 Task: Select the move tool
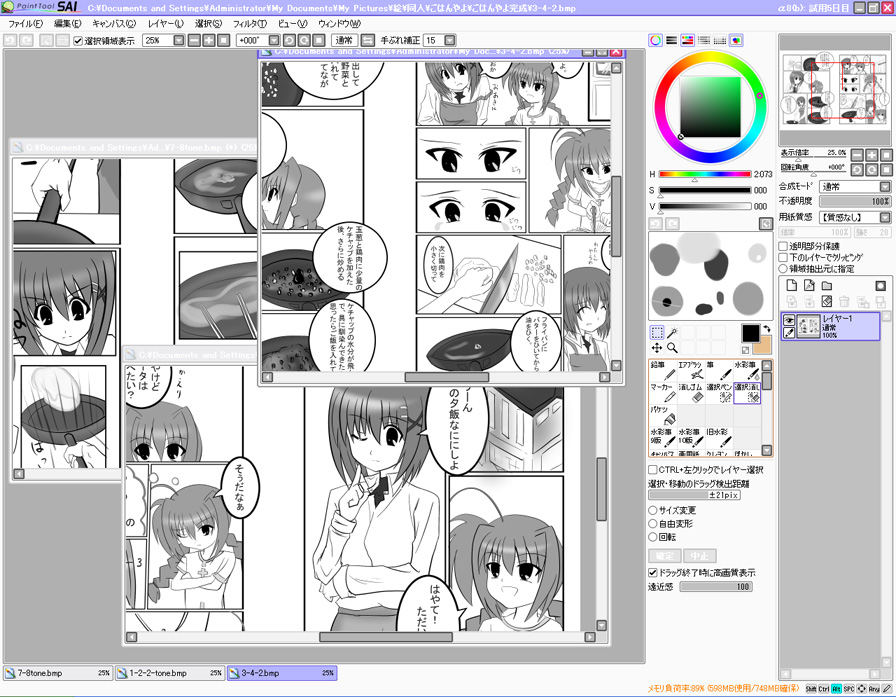657,347
